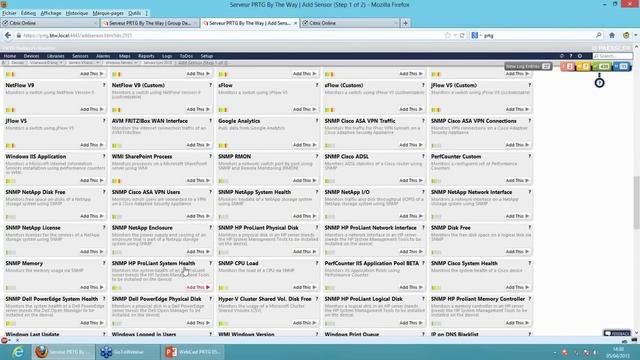Switch to PowerPoint in the taskbar
The height and width of the screenshot is (360, 640).
194,352
